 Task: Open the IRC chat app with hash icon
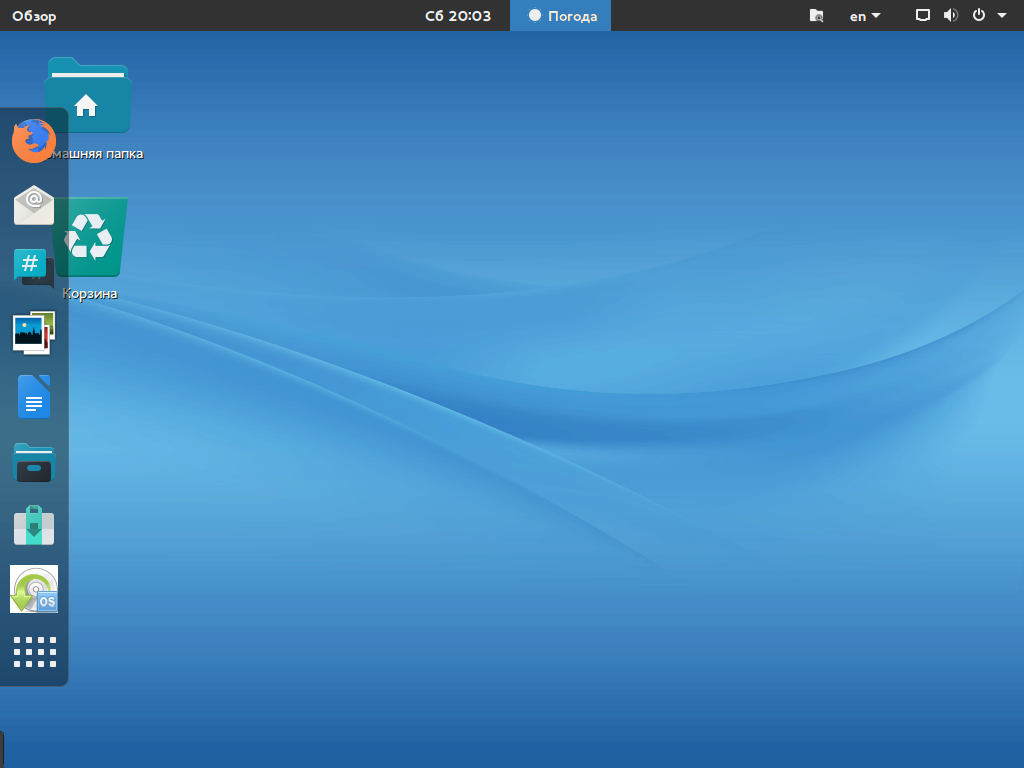coord(34,268)
